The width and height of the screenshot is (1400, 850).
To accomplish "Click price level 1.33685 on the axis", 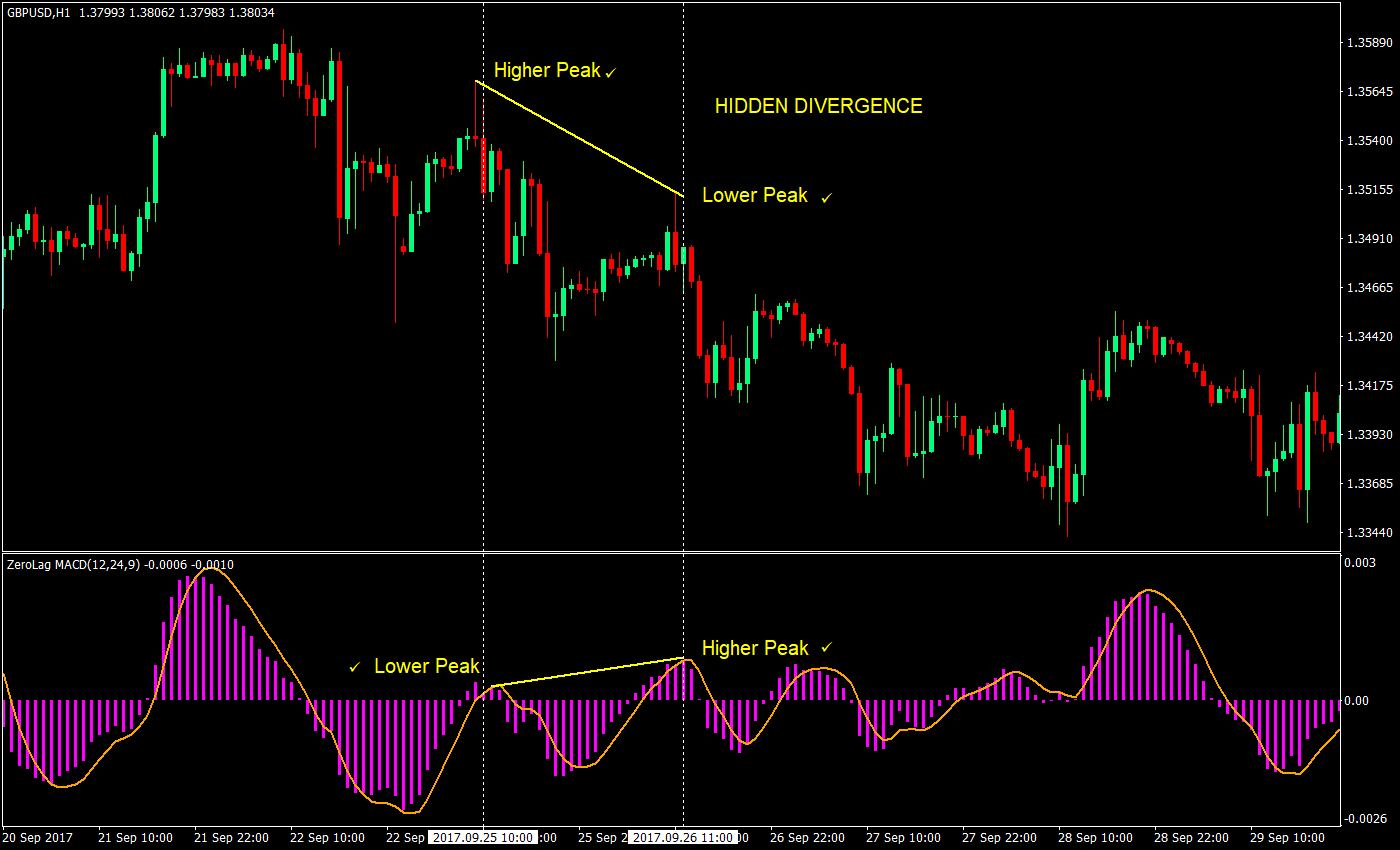I will (1370, 484).
